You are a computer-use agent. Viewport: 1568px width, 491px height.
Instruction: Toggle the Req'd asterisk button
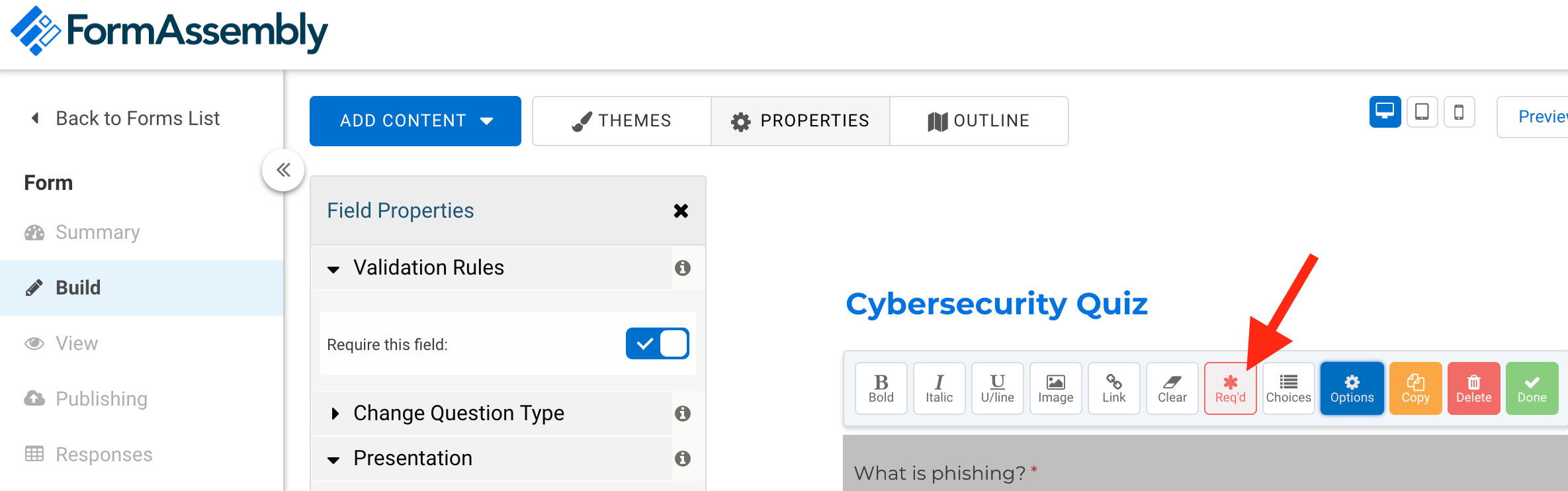coord(1230,388)
